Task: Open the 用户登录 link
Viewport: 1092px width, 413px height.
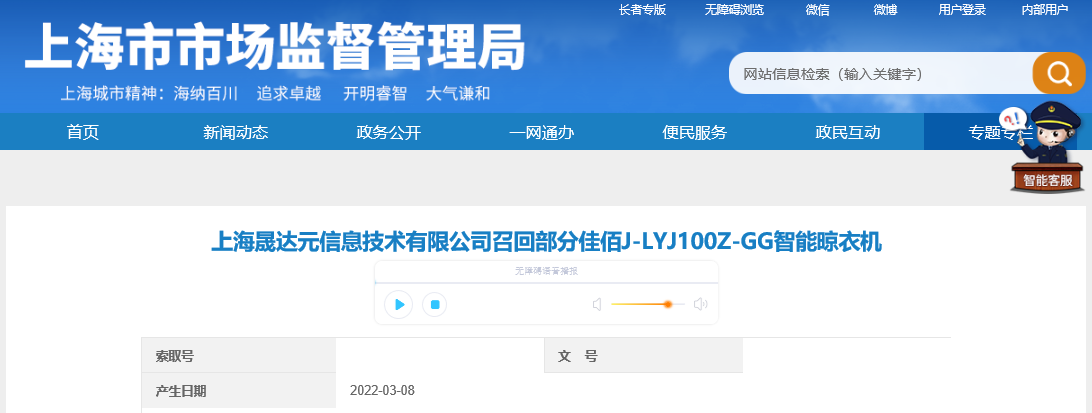Action: (962, 10)
